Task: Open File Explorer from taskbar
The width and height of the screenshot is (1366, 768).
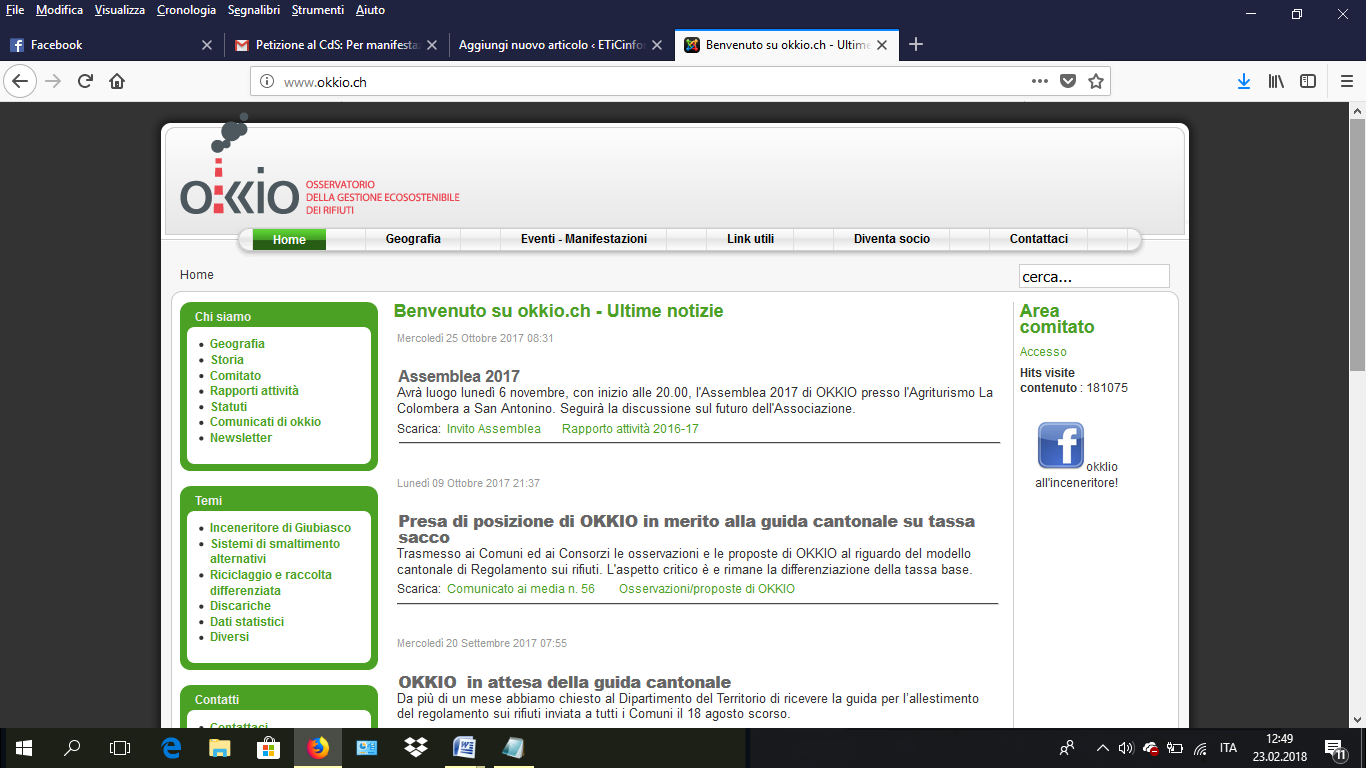Action: pyautogui.click(x=219, y=747)
